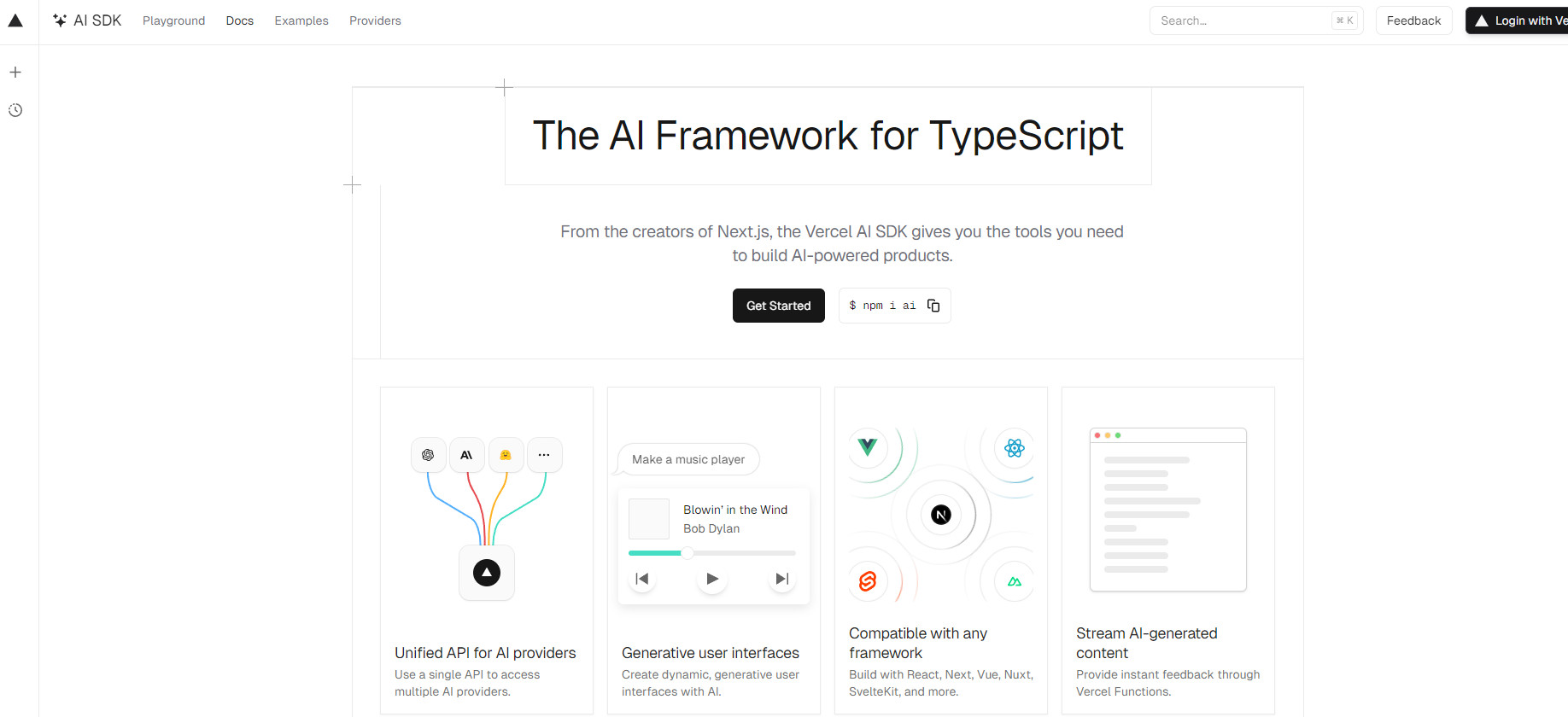Screen dimensions: 1568x717
Task: Open the Docs menu item
Action: click(240, 20)
